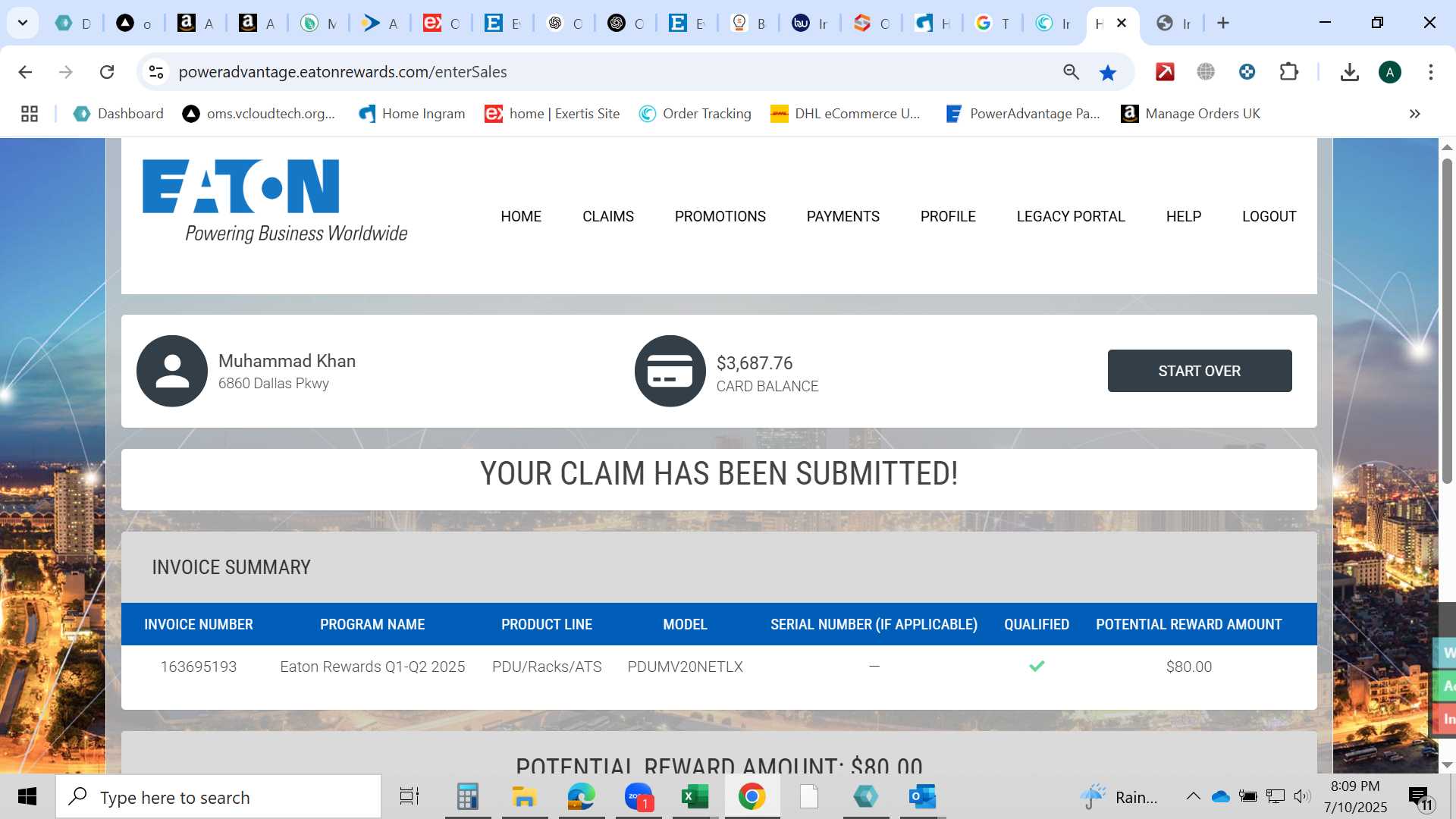Open the Order Tracking bookmark
The image size is (1456, 819).
click(x=695, y=114)
